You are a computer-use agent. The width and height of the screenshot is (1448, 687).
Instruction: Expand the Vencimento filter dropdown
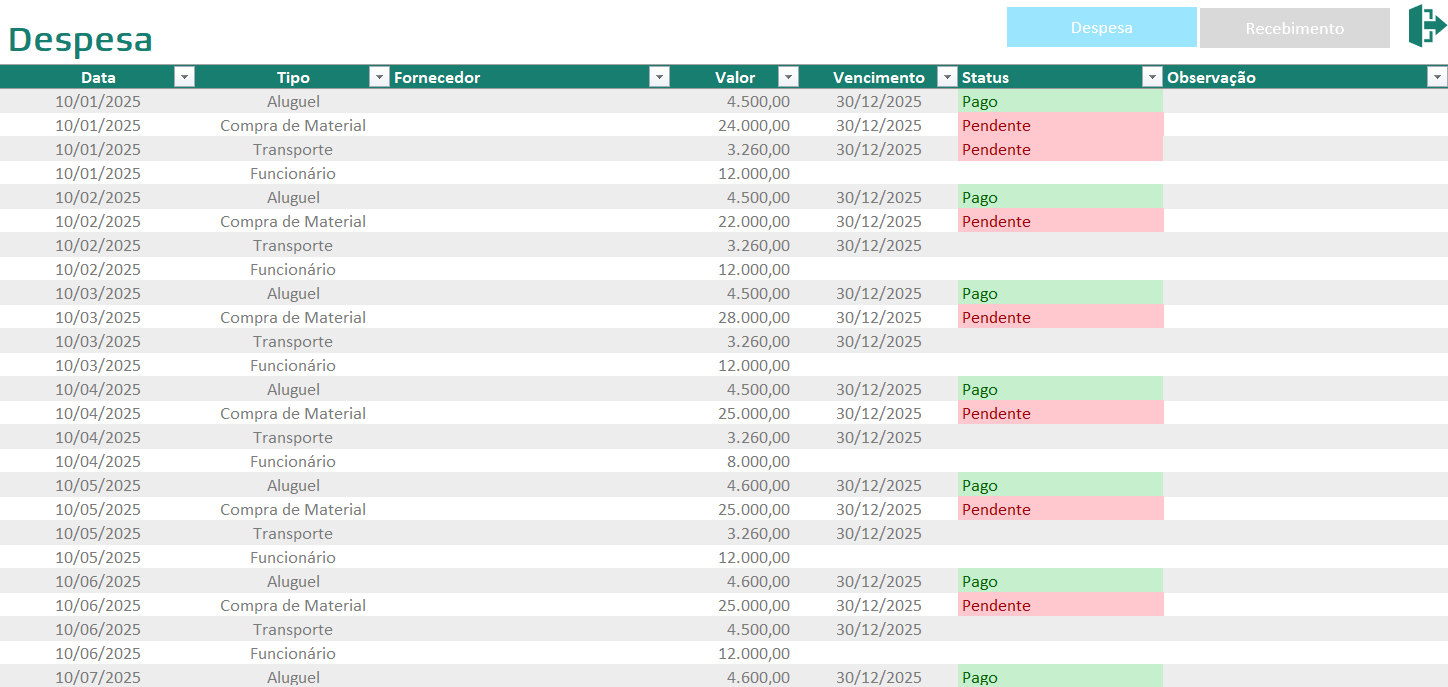[947, 77]
